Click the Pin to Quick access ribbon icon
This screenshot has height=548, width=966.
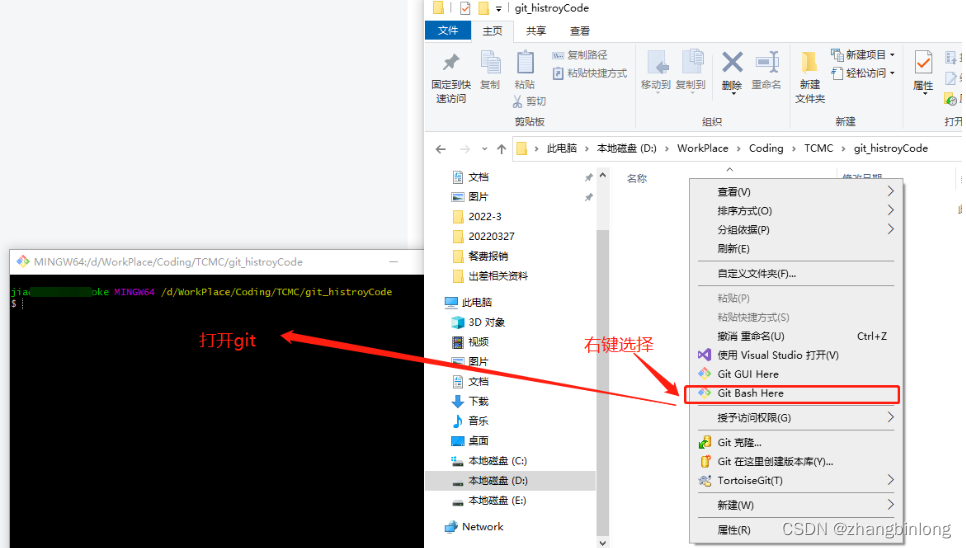tap(451, 62)
